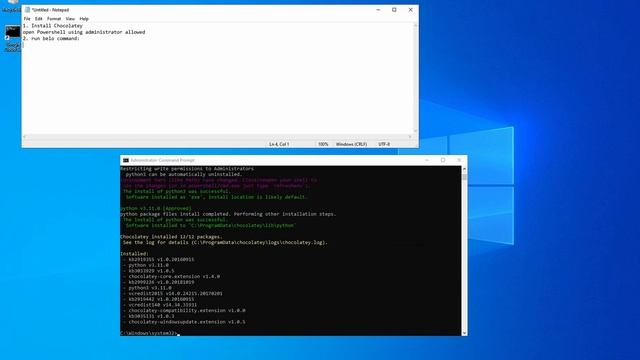Open the File menu in Notepad

pyautogui.click(x=27, y=19)
